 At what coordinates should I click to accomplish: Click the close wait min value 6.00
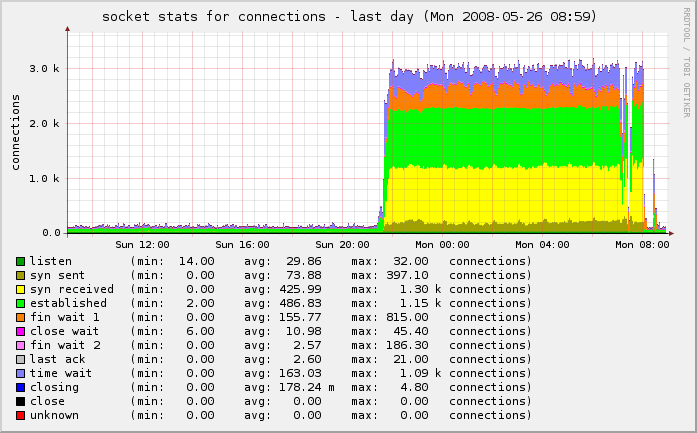pos(200,332)
